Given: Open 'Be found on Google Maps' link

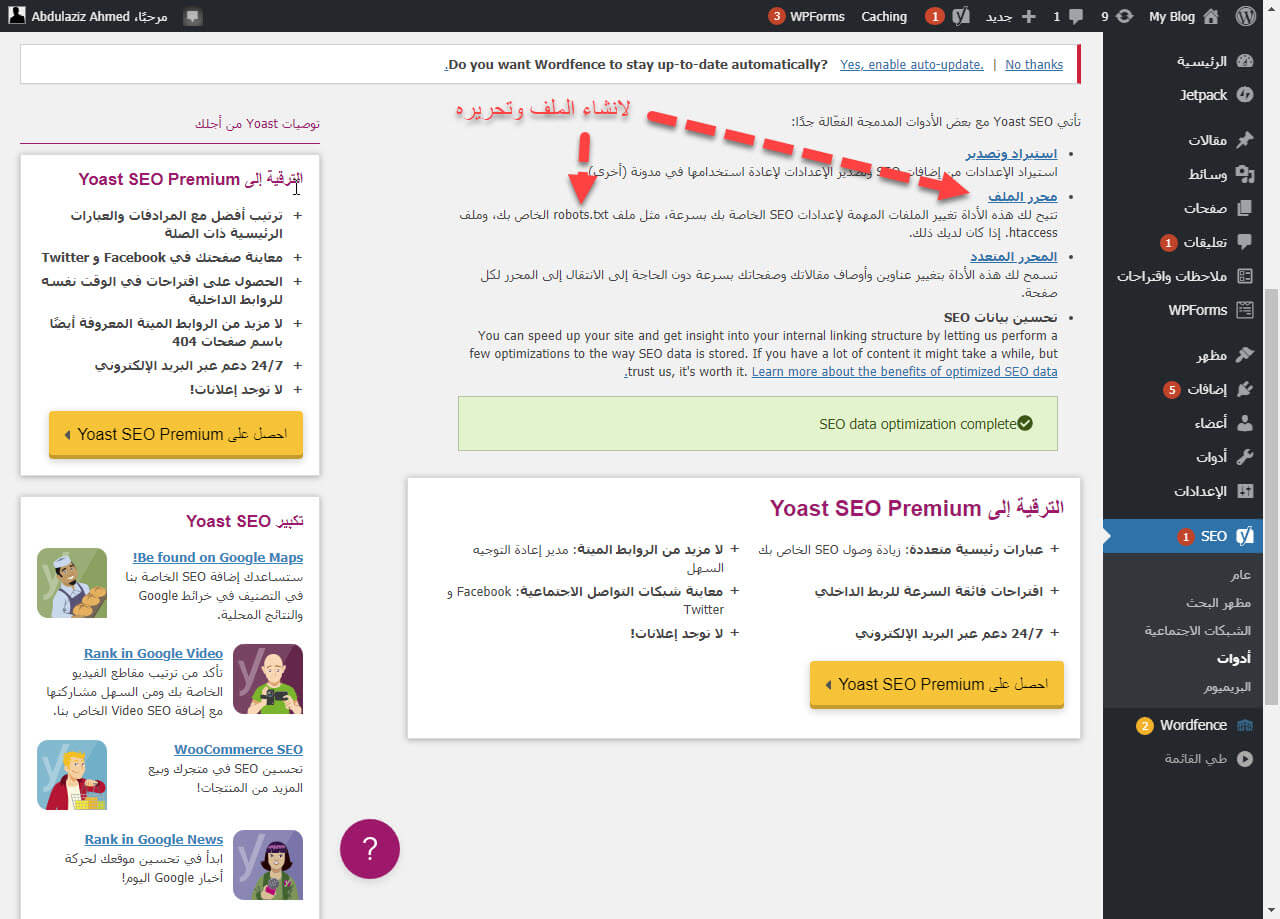Looking at the screenshot, I should [x=218, y=557].
